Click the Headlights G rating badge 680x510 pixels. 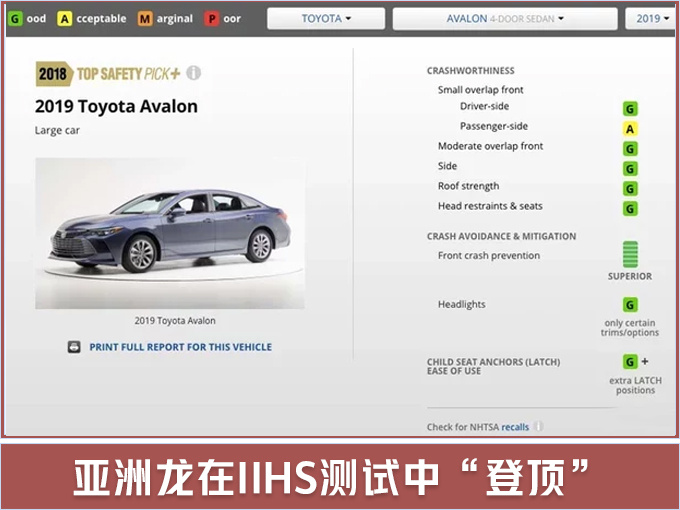click(x=630, y=304)
